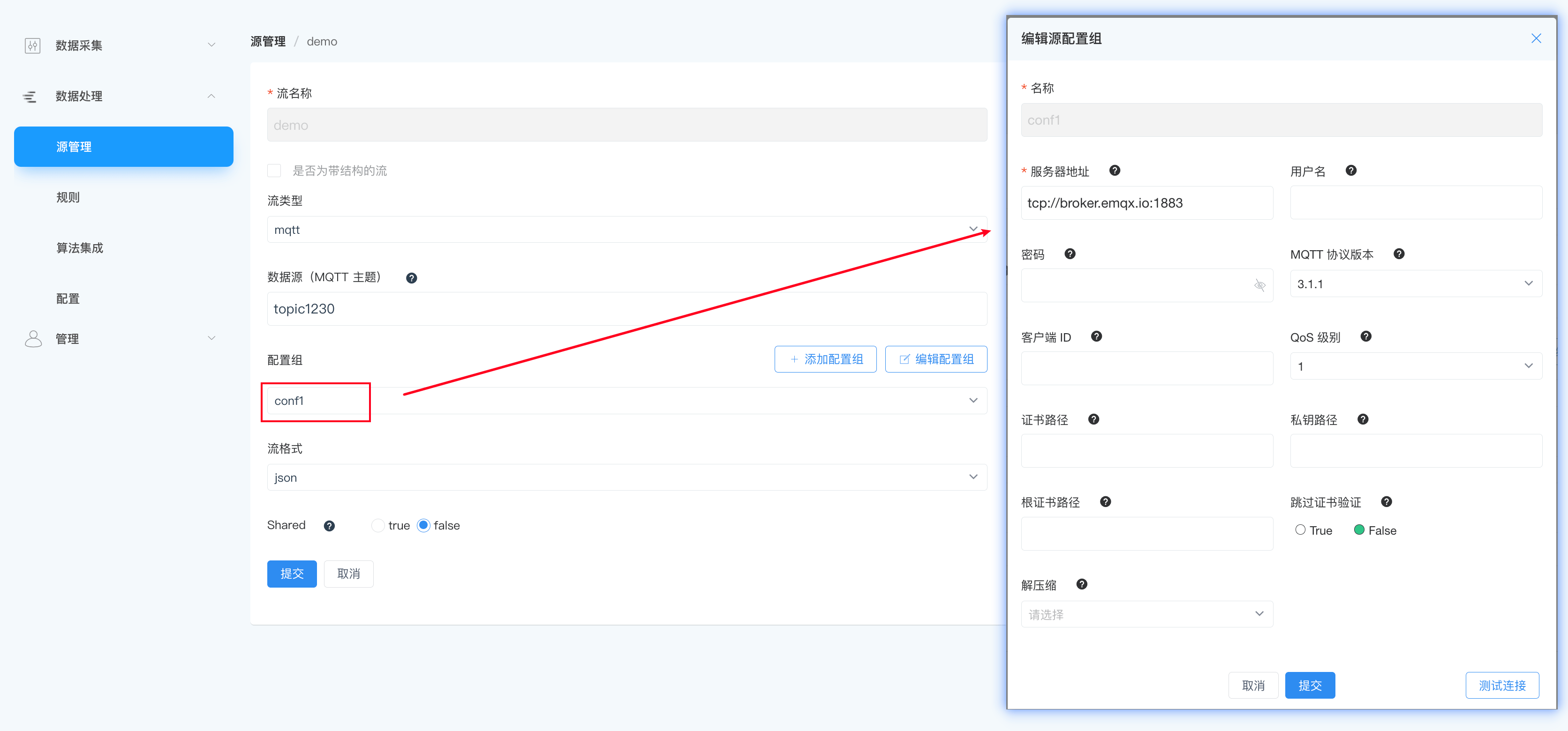
Task: Click help icon beside MQTT 协议版本
Action: point(1399,254)
